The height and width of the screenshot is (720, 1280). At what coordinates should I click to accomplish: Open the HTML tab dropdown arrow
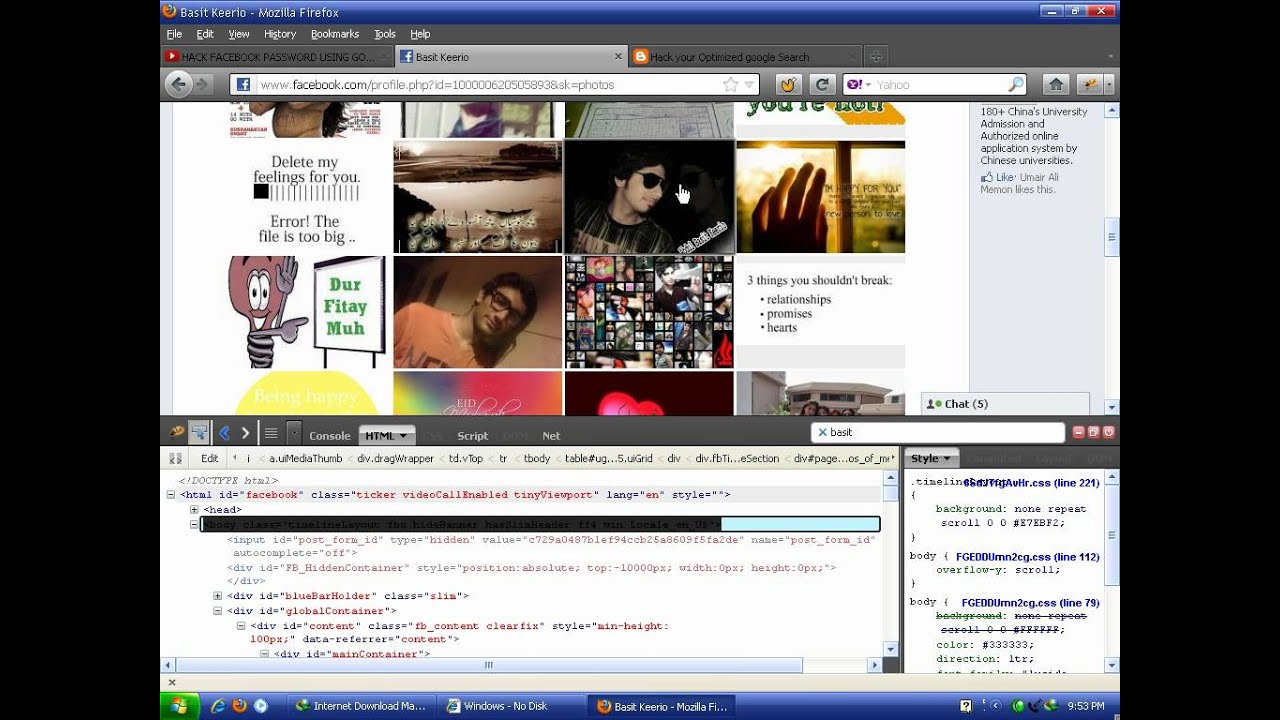coord(404,436)
